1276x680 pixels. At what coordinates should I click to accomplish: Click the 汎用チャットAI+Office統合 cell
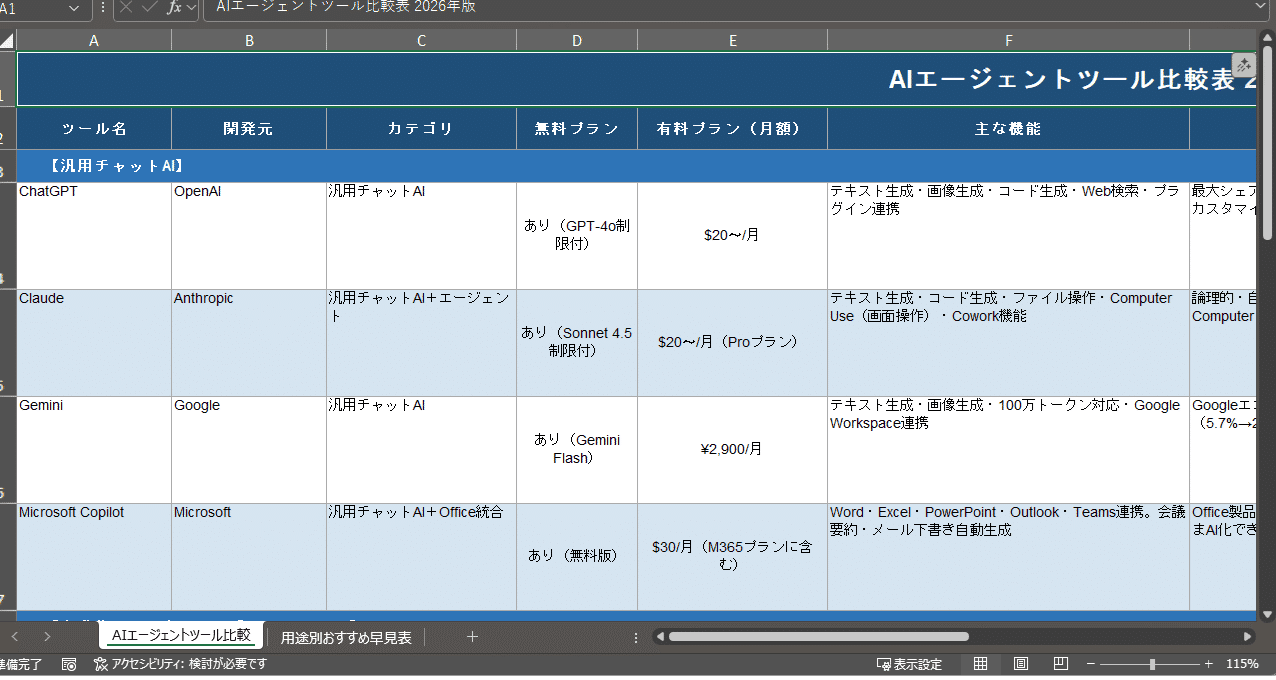(x=421, y=557)
